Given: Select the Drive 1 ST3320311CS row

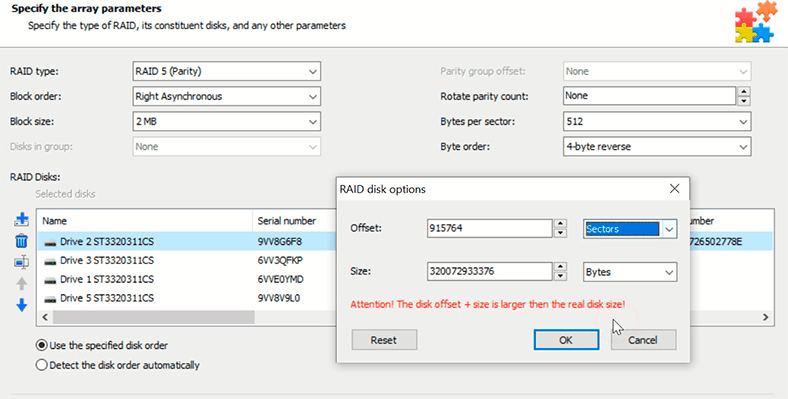Looking at the screenshot, I should click(187, 279).
